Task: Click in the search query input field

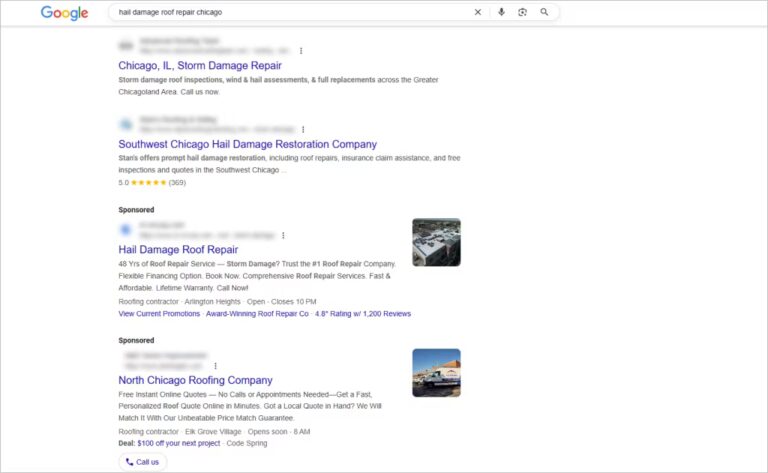Action: [x=290, y=12]
